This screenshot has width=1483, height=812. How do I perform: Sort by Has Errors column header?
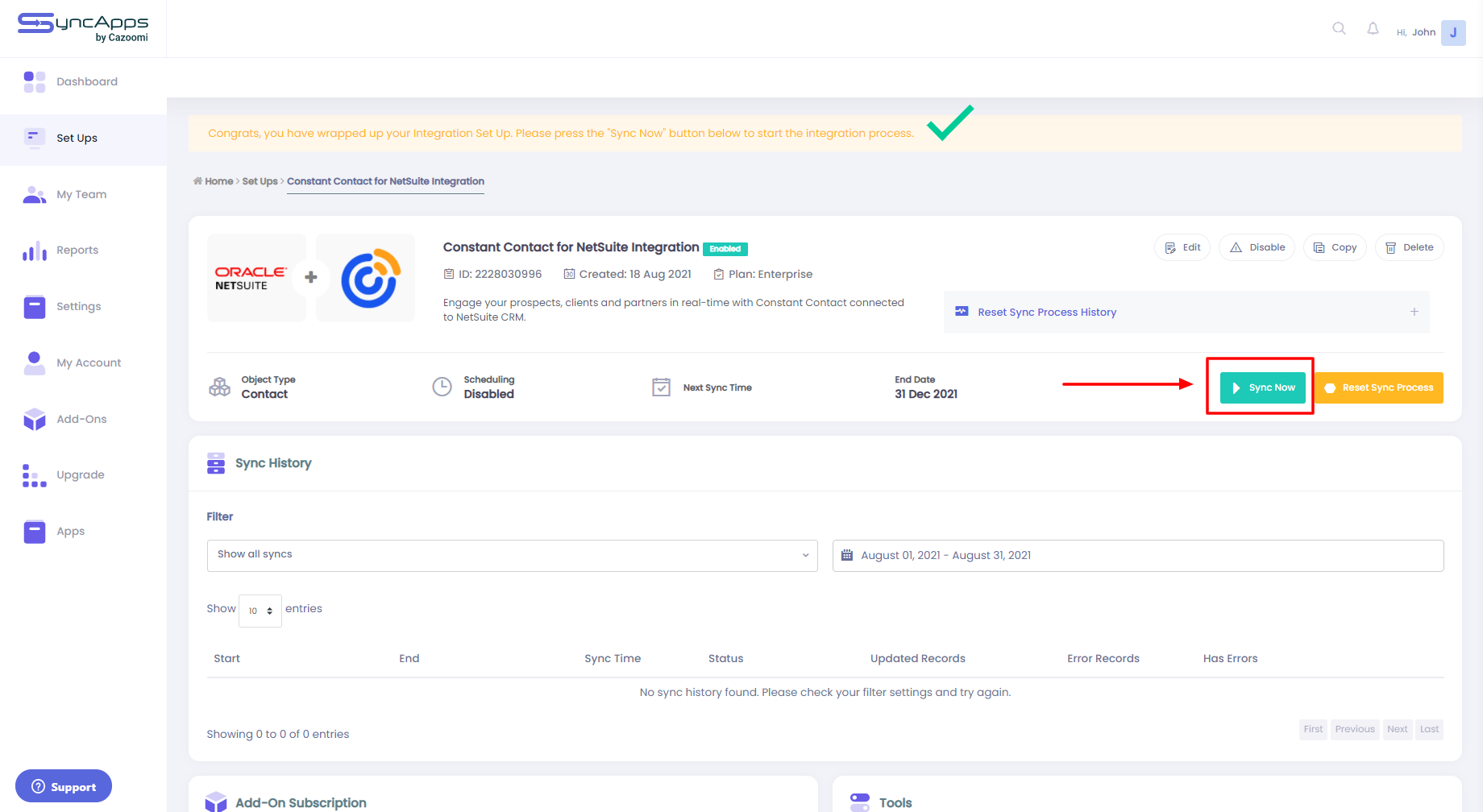1230,658
